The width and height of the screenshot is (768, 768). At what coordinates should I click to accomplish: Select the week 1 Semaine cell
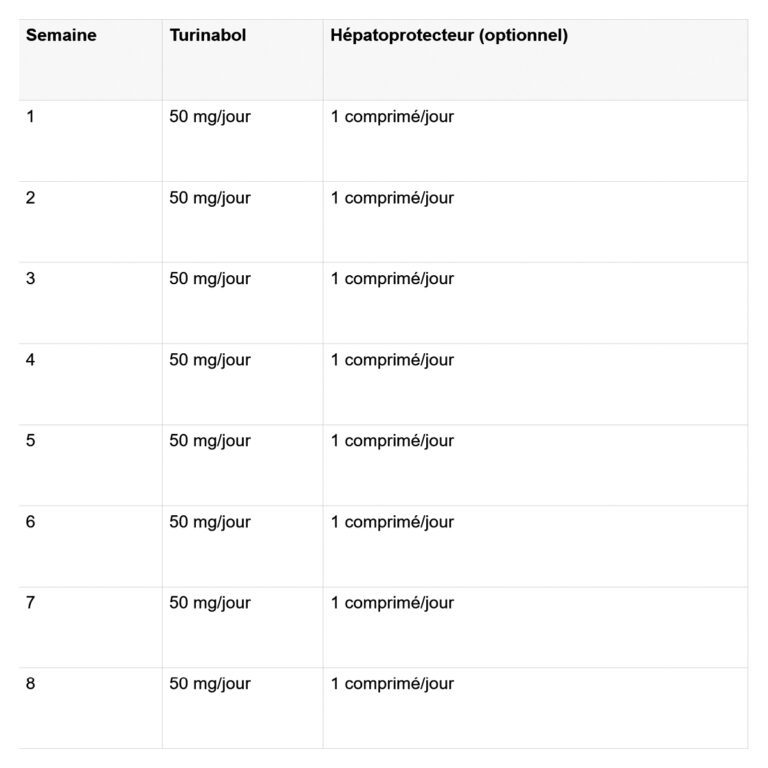(31, 117)
